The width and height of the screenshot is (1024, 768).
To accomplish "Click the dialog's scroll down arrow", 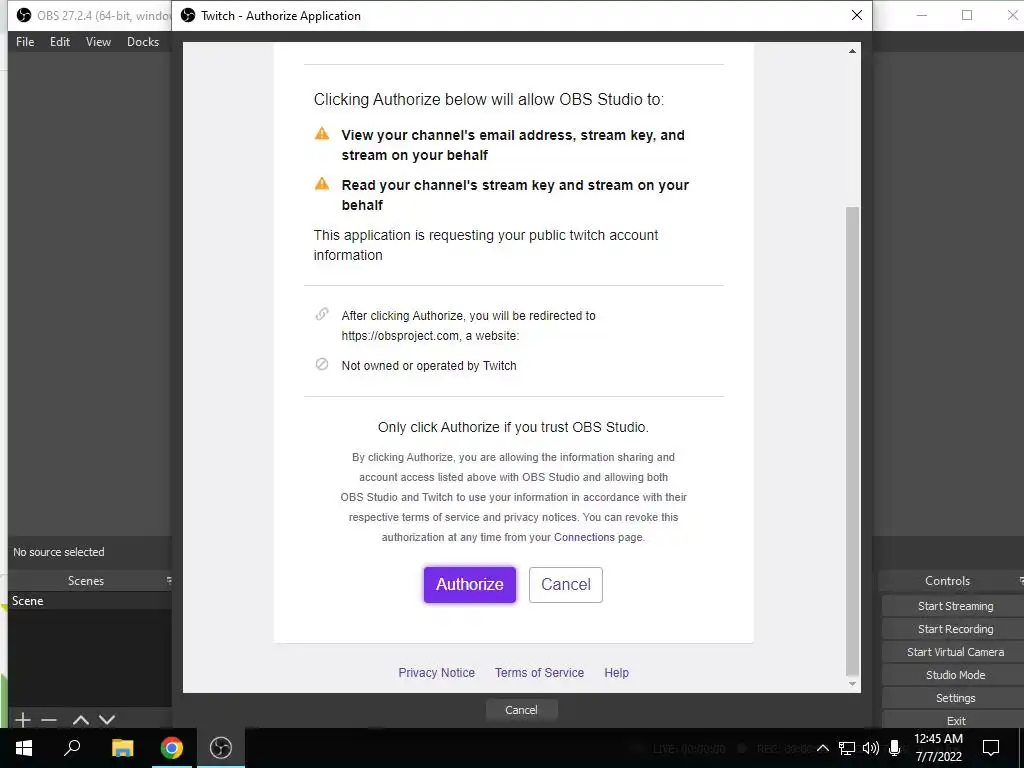I will 852,684.
